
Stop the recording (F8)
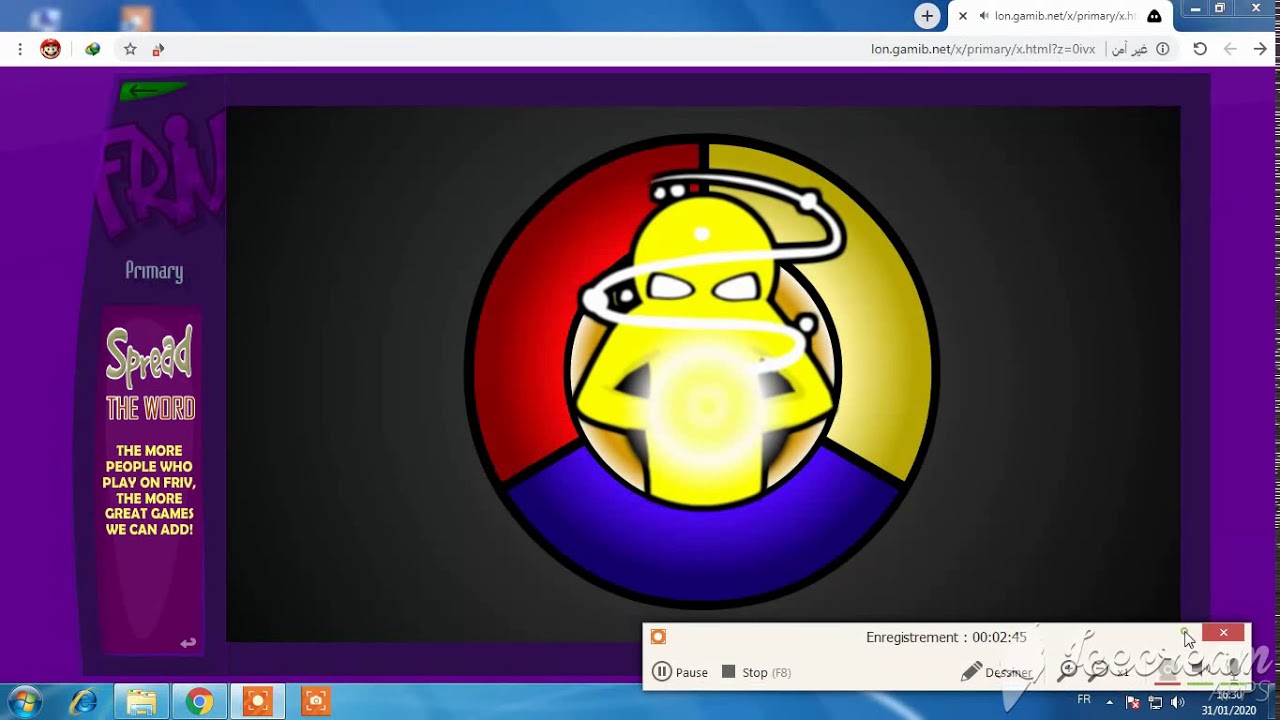(756, 672)
